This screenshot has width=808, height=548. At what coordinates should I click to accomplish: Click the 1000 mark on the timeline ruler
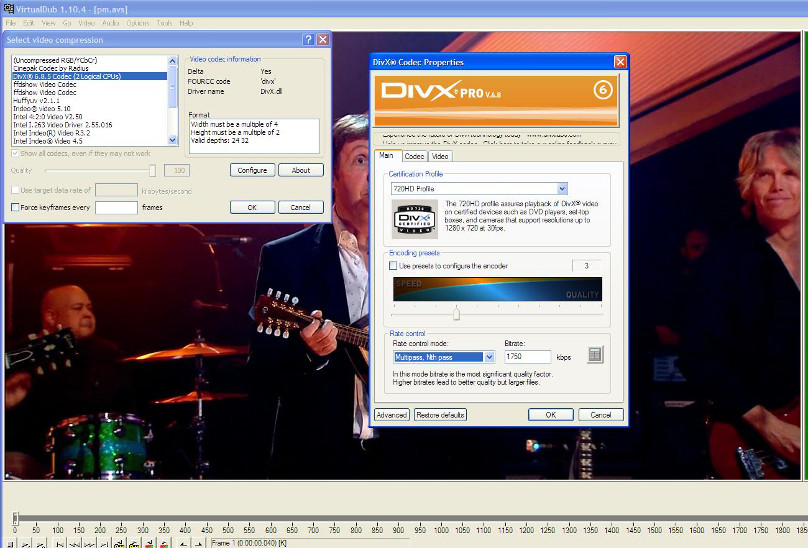click(x=441, y=529)
